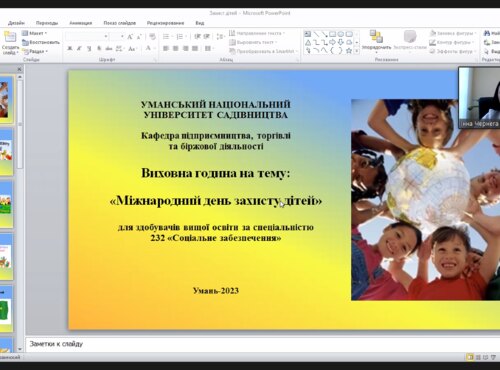The width and height of the screenshot is (500, 370).
Task: Toggle italic text formatting
Action: click(x=79, y=49)
